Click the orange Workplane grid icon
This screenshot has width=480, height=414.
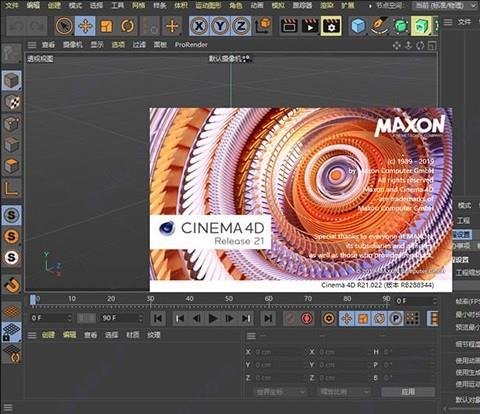[x=12, y=311]
